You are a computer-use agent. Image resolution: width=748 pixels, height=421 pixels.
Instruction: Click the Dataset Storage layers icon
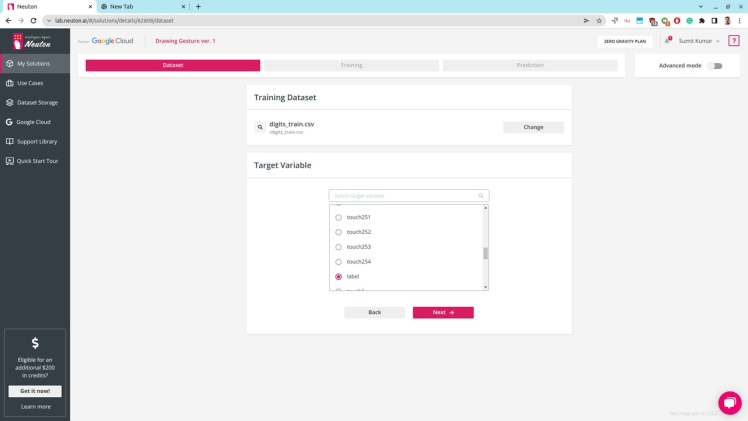click(10, 103)
